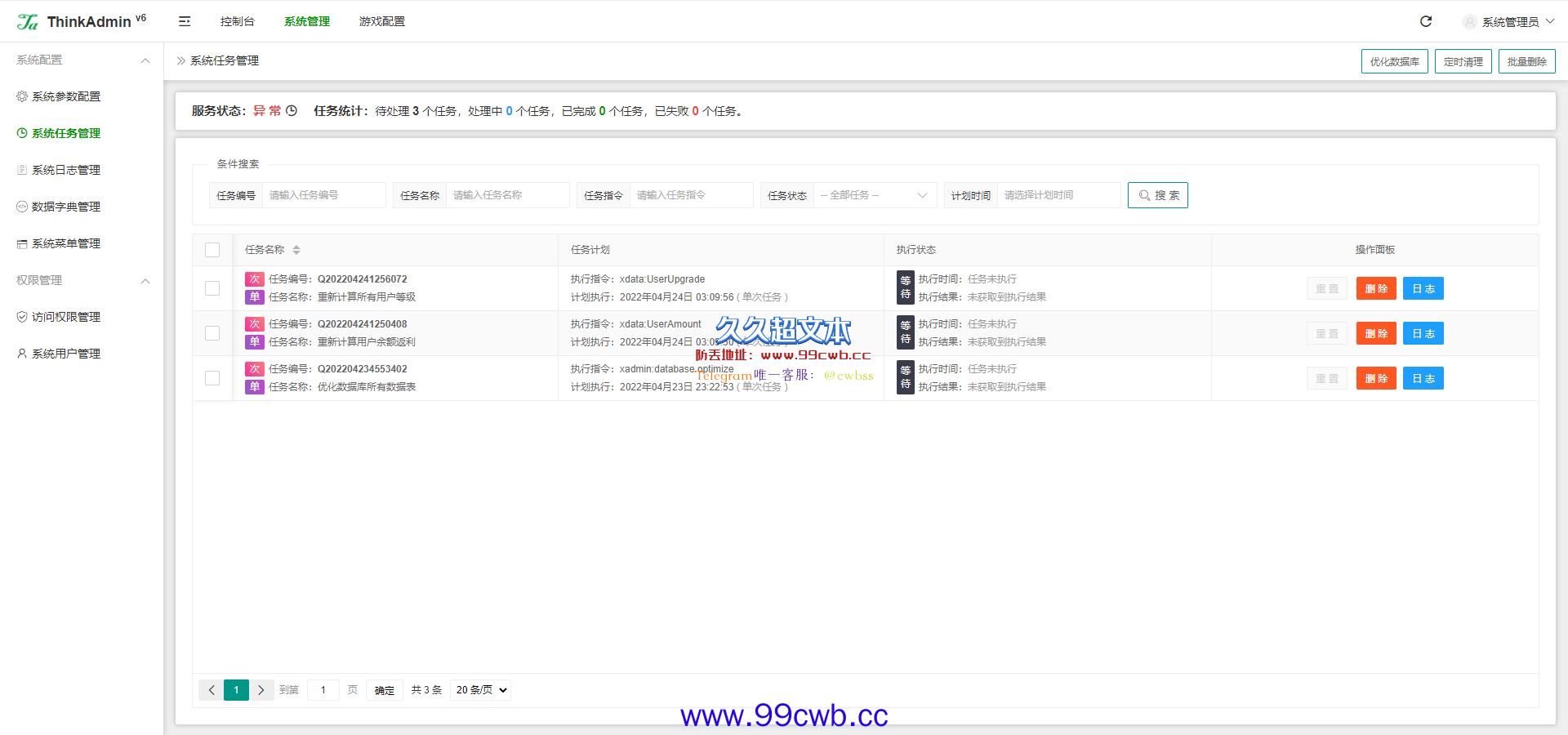
Task: Focus the 任务指令 input field
Action: coord(692,195)
